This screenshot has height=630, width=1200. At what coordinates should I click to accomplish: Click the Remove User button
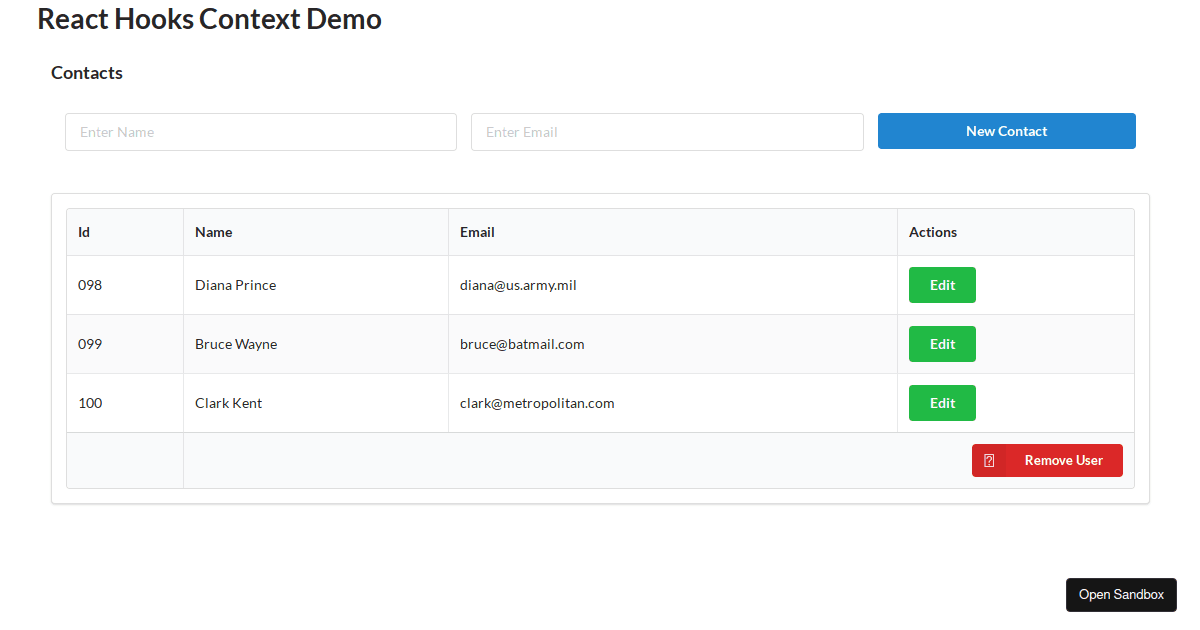(x=1062, y=460)
